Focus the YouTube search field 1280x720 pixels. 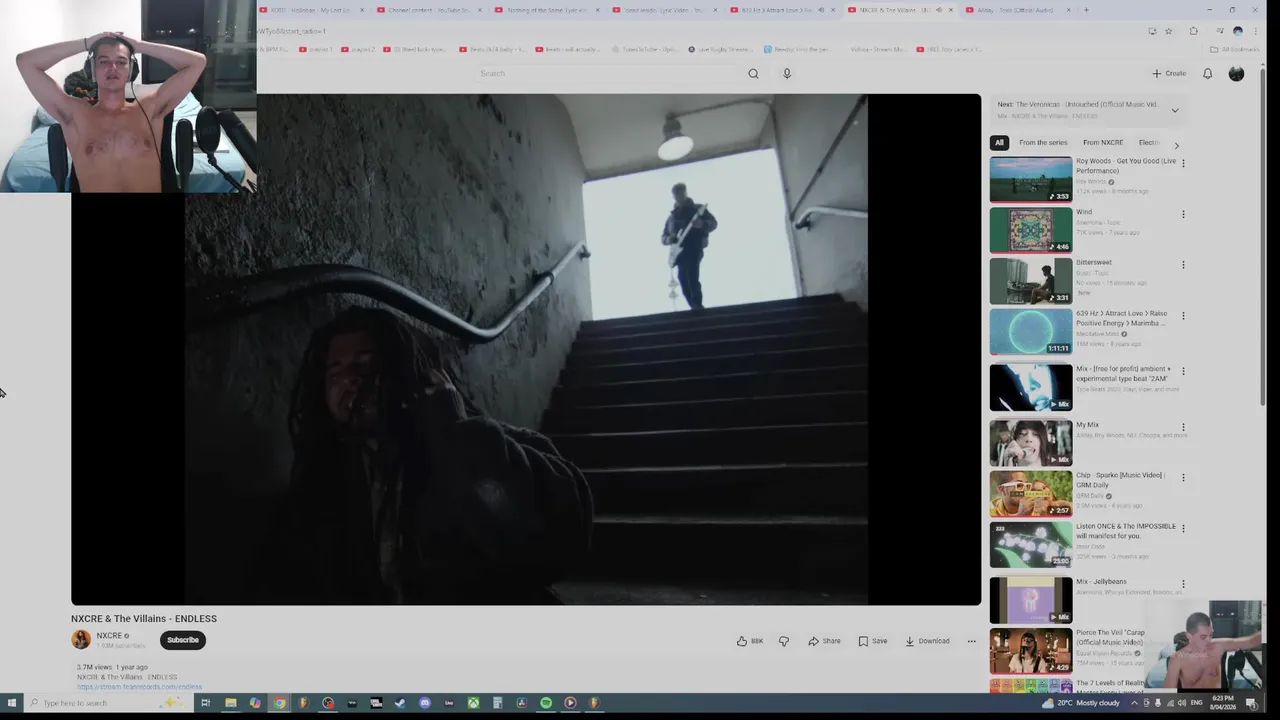click(x=610, y=73)
